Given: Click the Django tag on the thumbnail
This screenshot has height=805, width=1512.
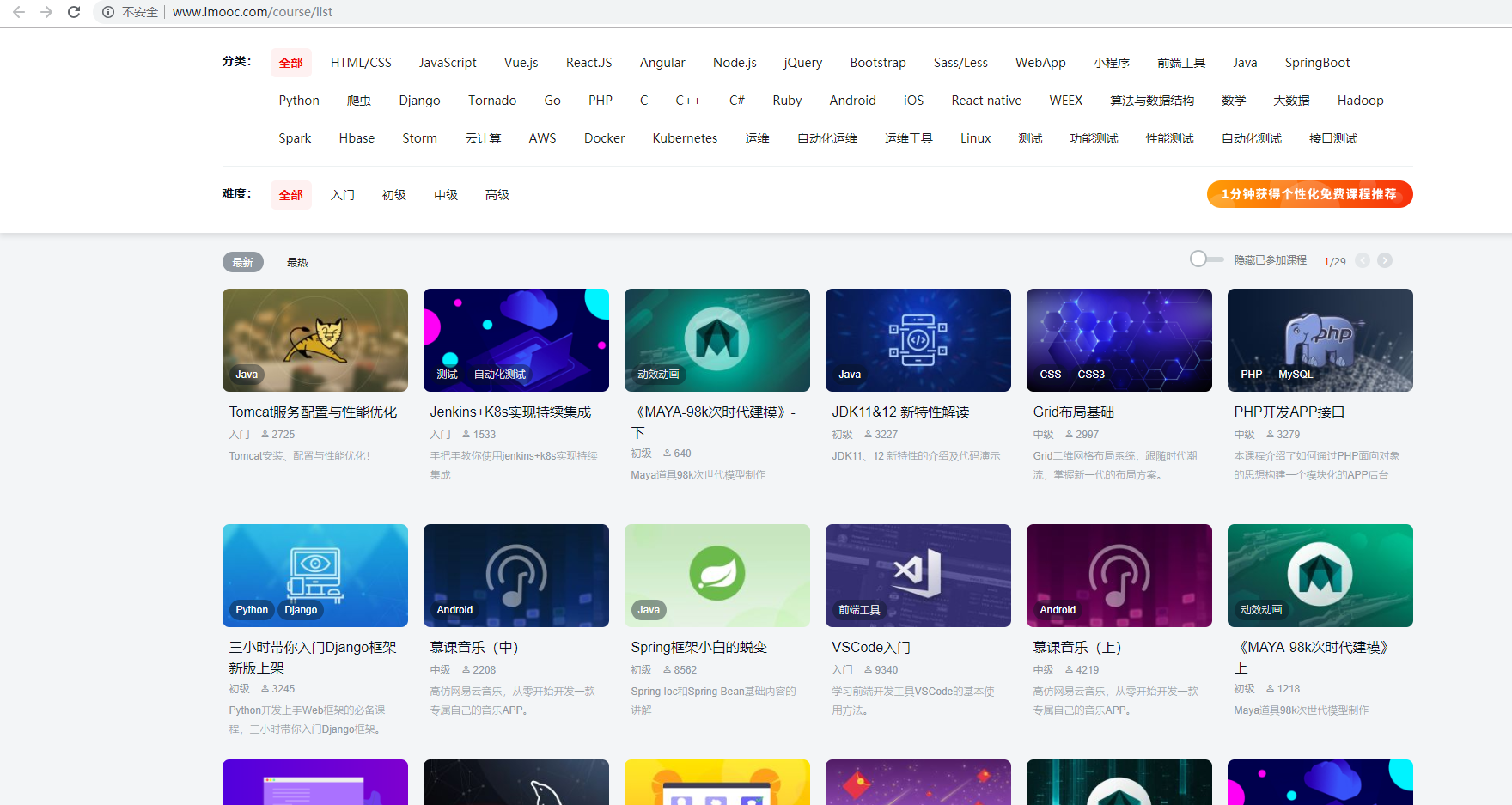Looking at the screenshot, I should click(301, 610).
